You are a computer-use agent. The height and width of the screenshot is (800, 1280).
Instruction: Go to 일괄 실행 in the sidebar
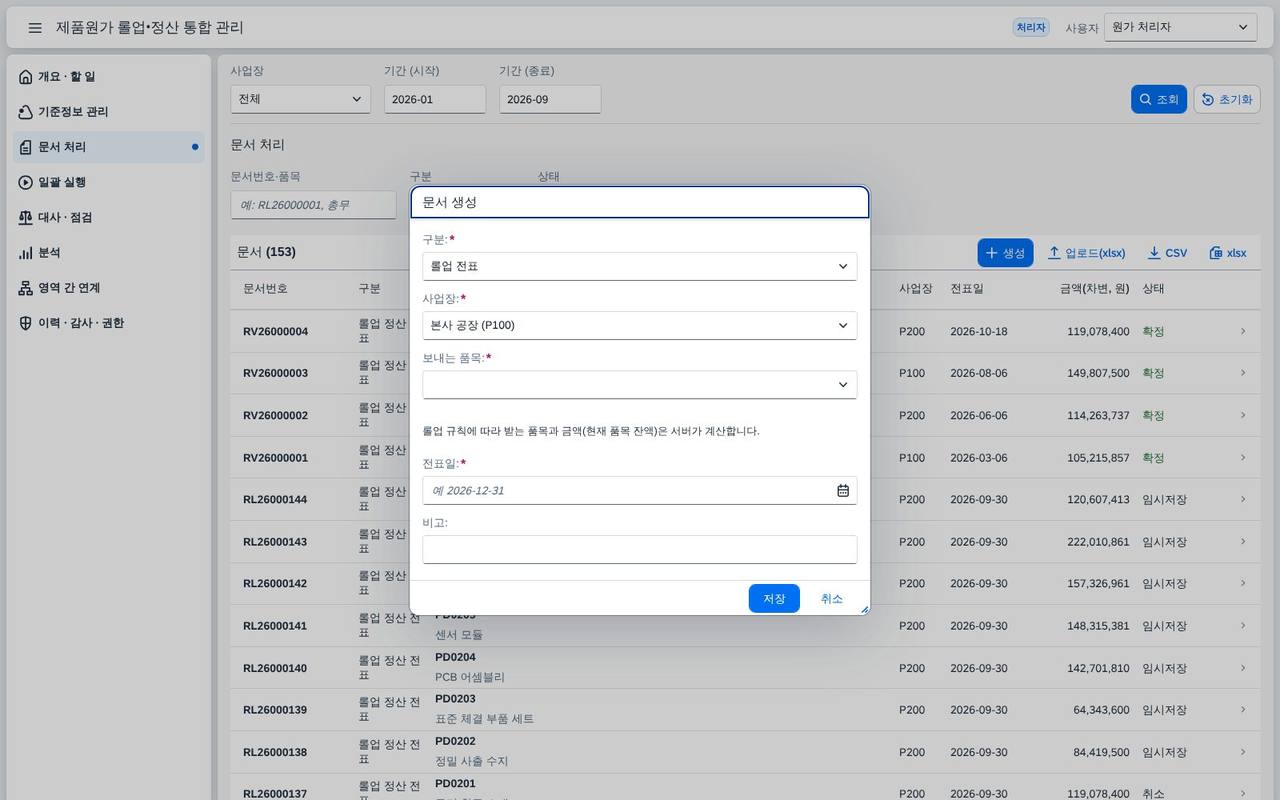tap(109, 182)
